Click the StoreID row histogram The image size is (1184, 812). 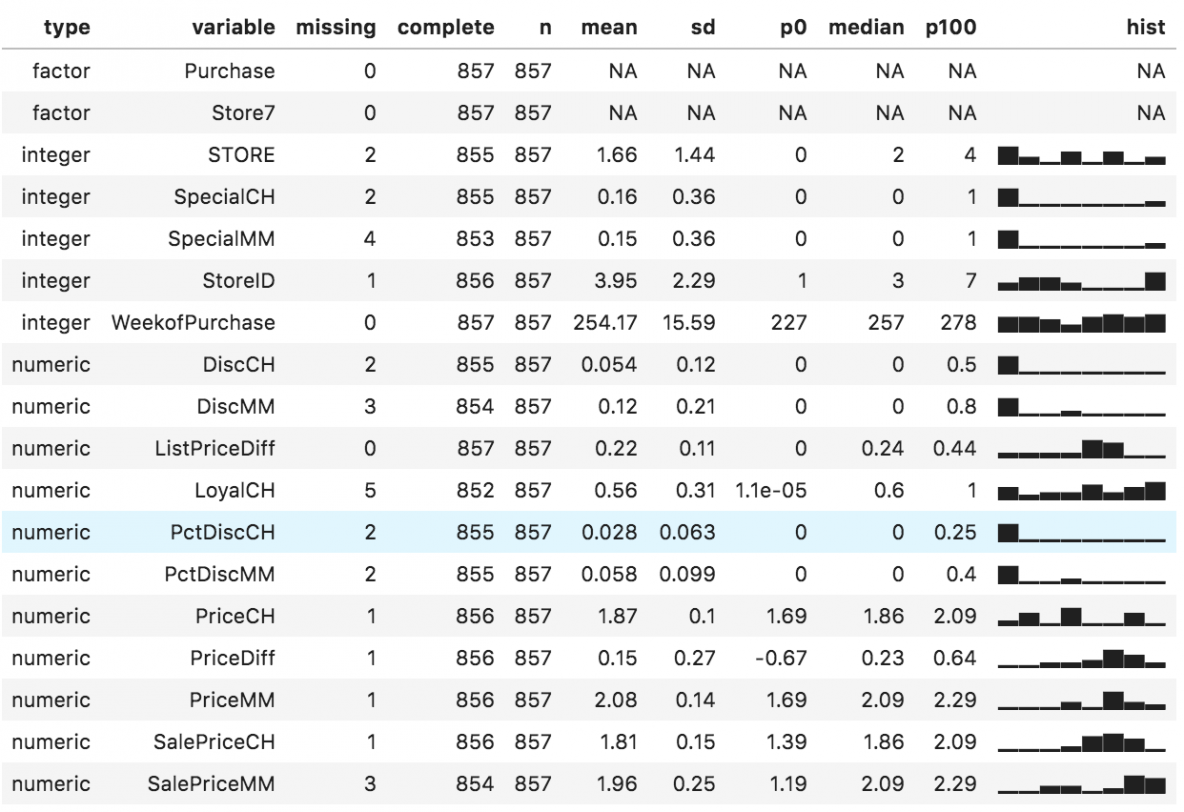[1082, 282]
